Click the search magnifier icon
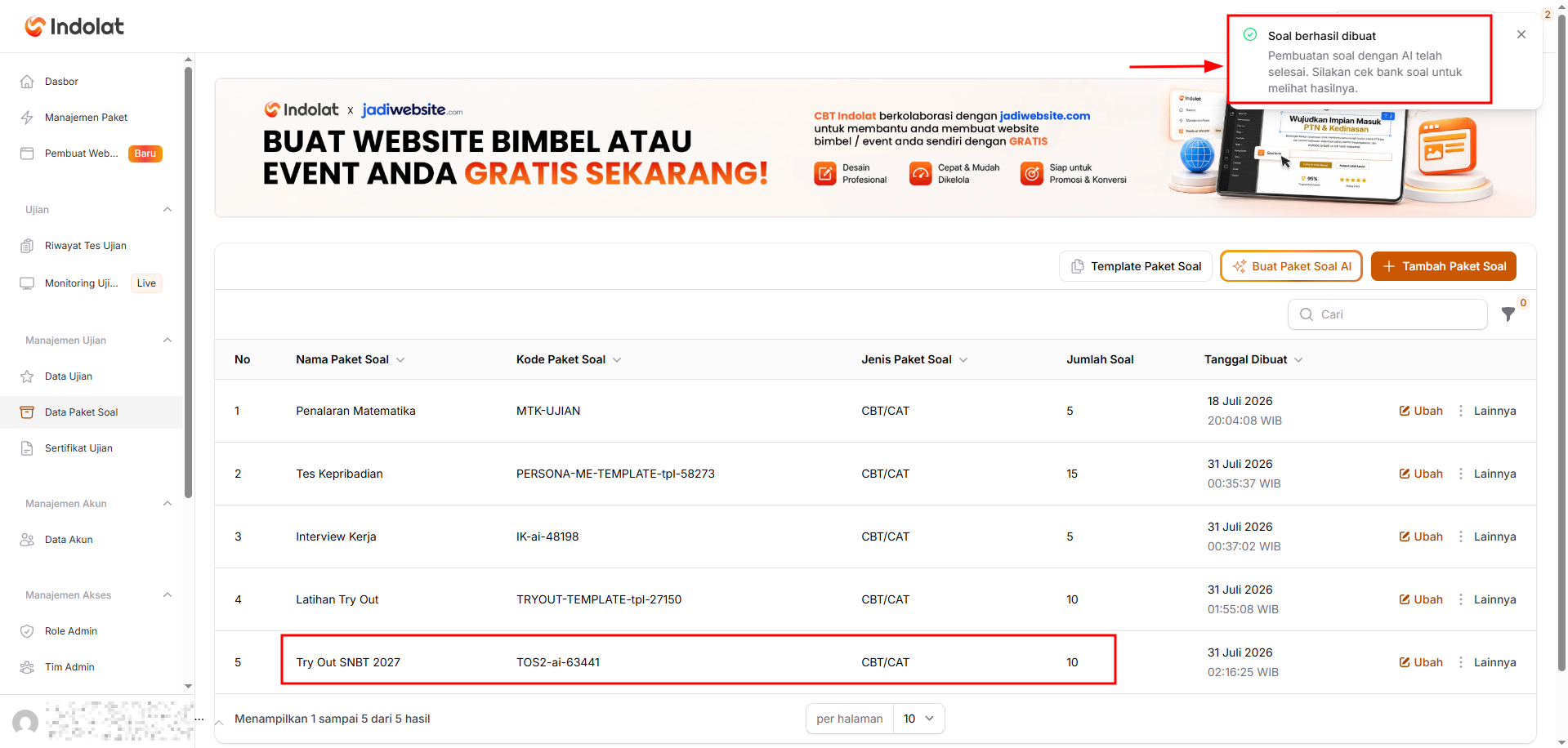This screenshot has width=1568, height=748. pyautogui.click(x=1307, y=314)
